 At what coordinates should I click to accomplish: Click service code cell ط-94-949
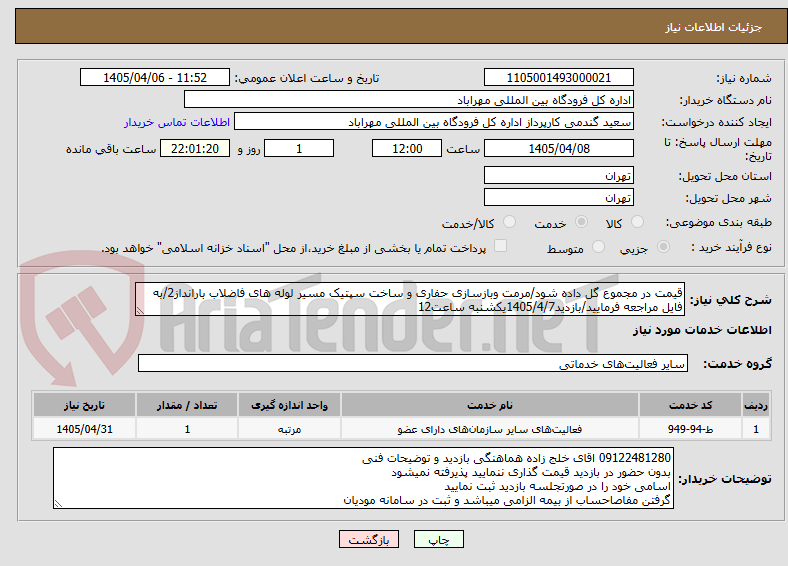pos(691,429)
